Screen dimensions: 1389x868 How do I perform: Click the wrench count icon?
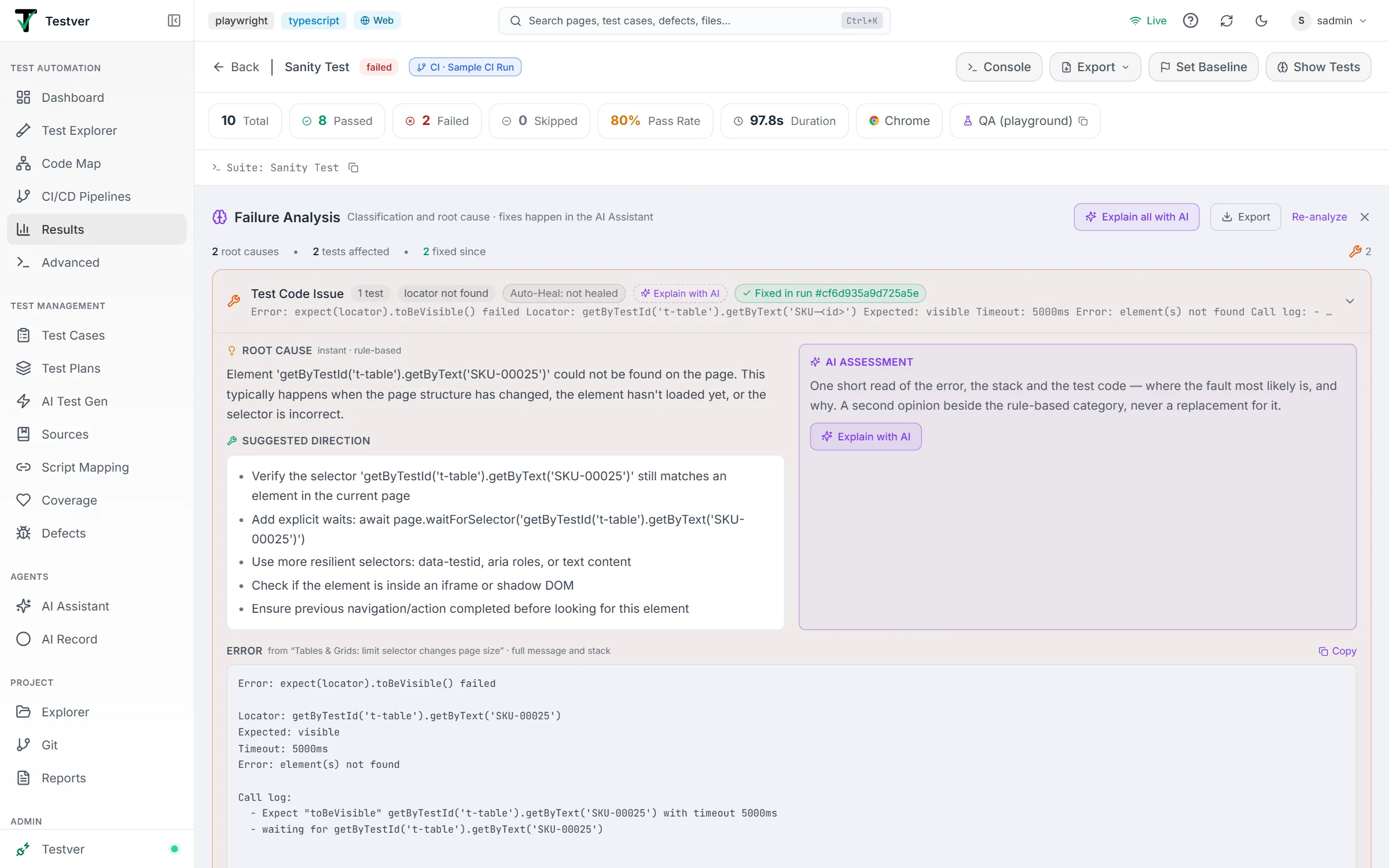1360,251
